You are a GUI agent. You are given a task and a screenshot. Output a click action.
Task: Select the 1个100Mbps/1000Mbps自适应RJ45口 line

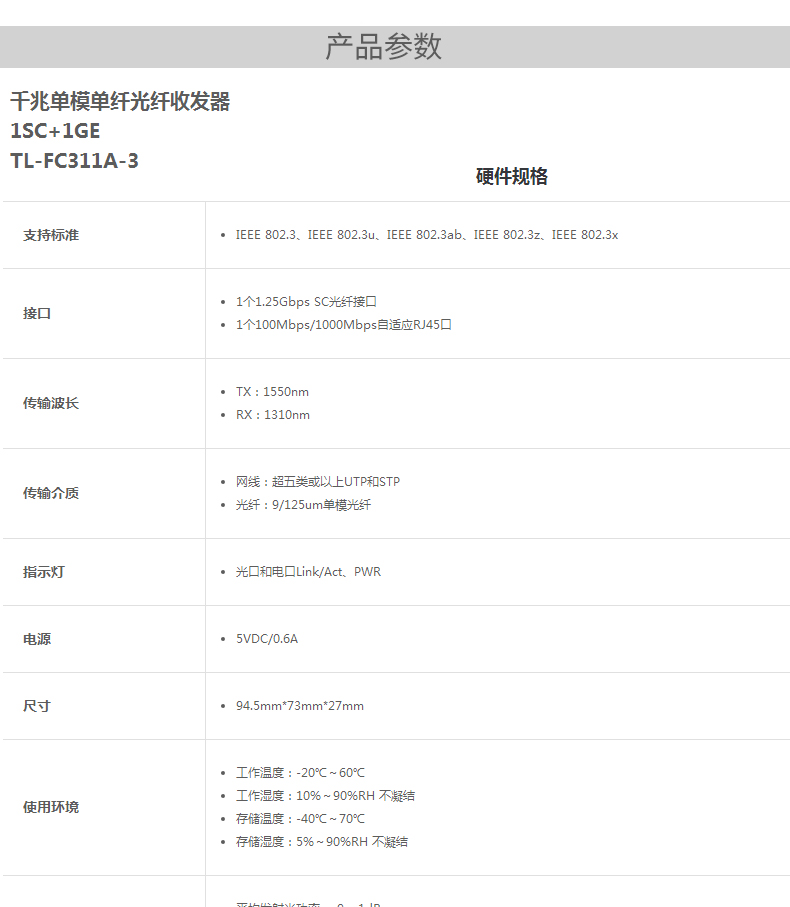(344, 325)
